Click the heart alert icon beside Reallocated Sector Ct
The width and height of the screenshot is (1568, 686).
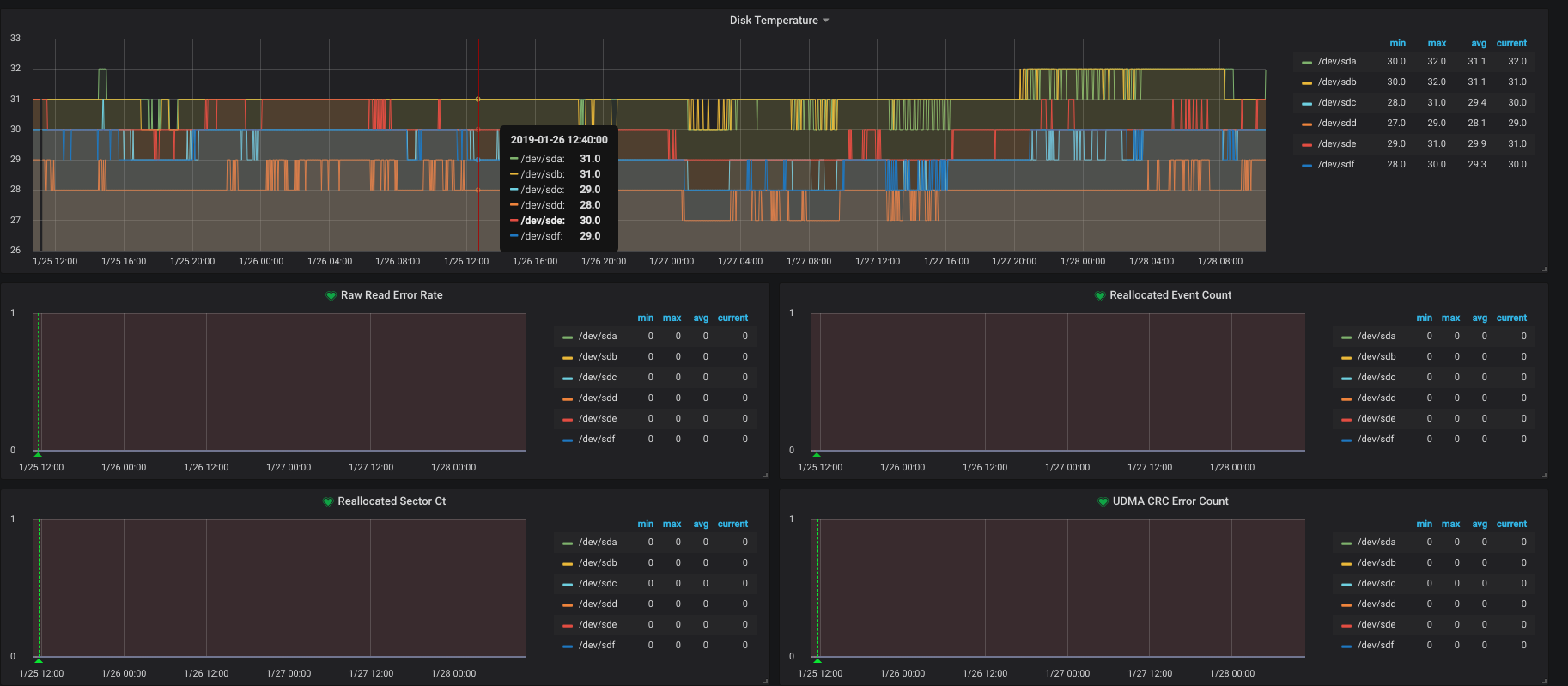point(327,501)
